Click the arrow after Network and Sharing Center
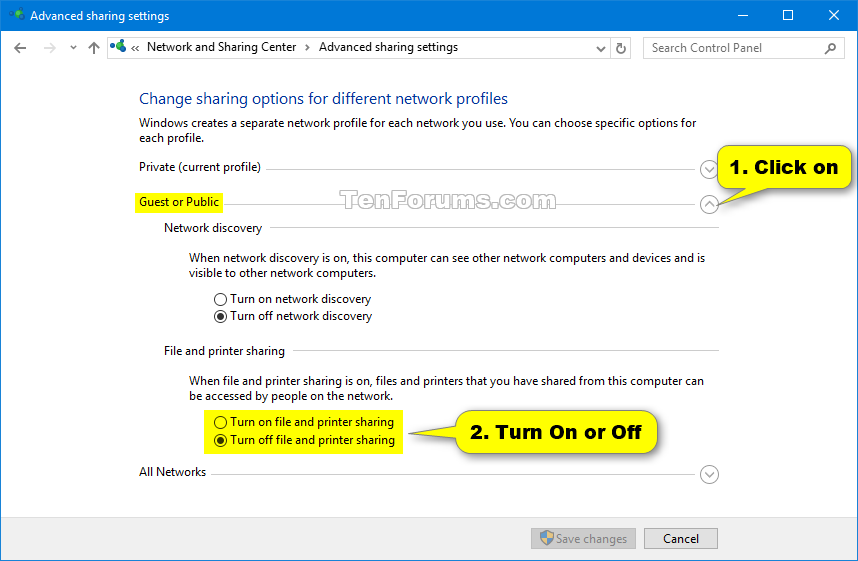The width and height of the screenshot is (858, 561). point(308,48)
